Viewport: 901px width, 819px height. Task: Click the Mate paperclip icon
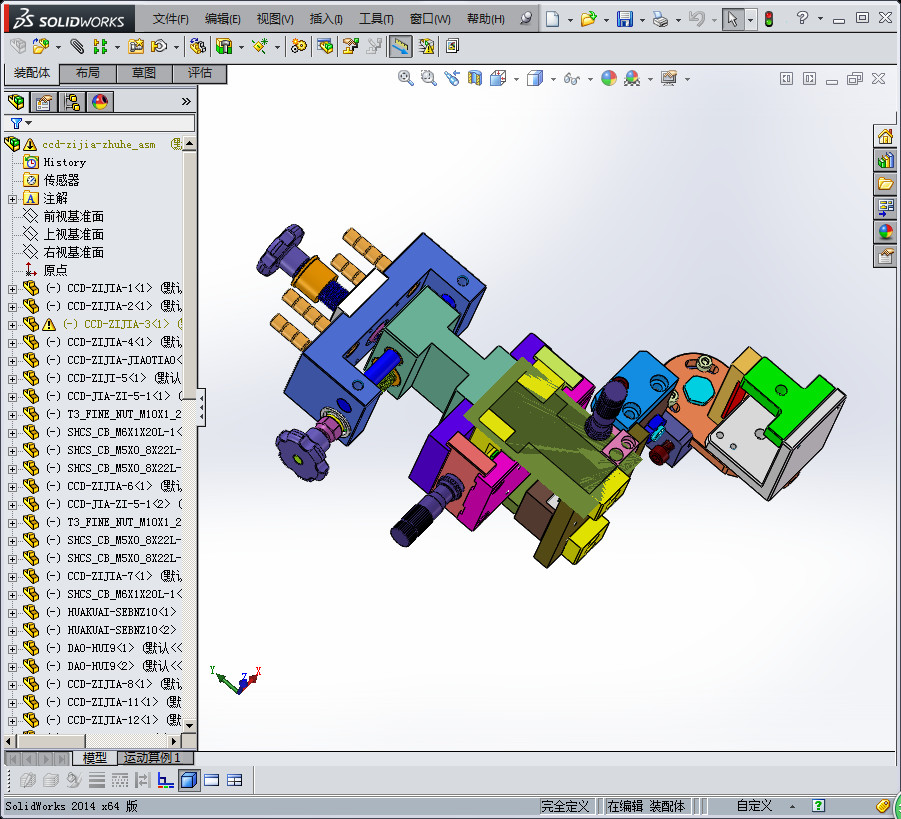click(x=76, y=46)
